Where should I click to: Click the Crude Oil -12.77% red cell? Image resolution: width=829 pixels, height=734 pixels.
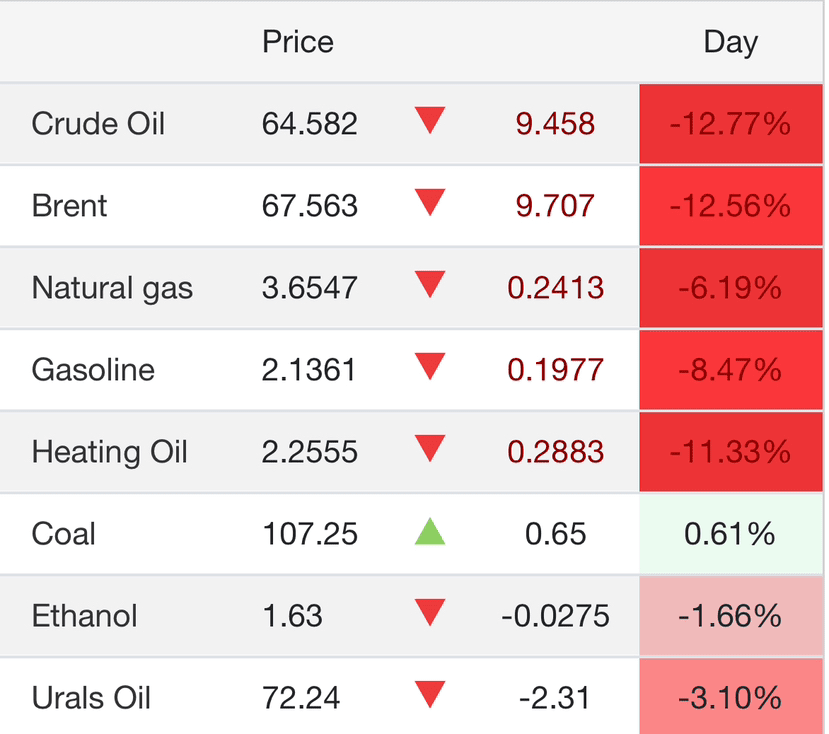[730, 124]
